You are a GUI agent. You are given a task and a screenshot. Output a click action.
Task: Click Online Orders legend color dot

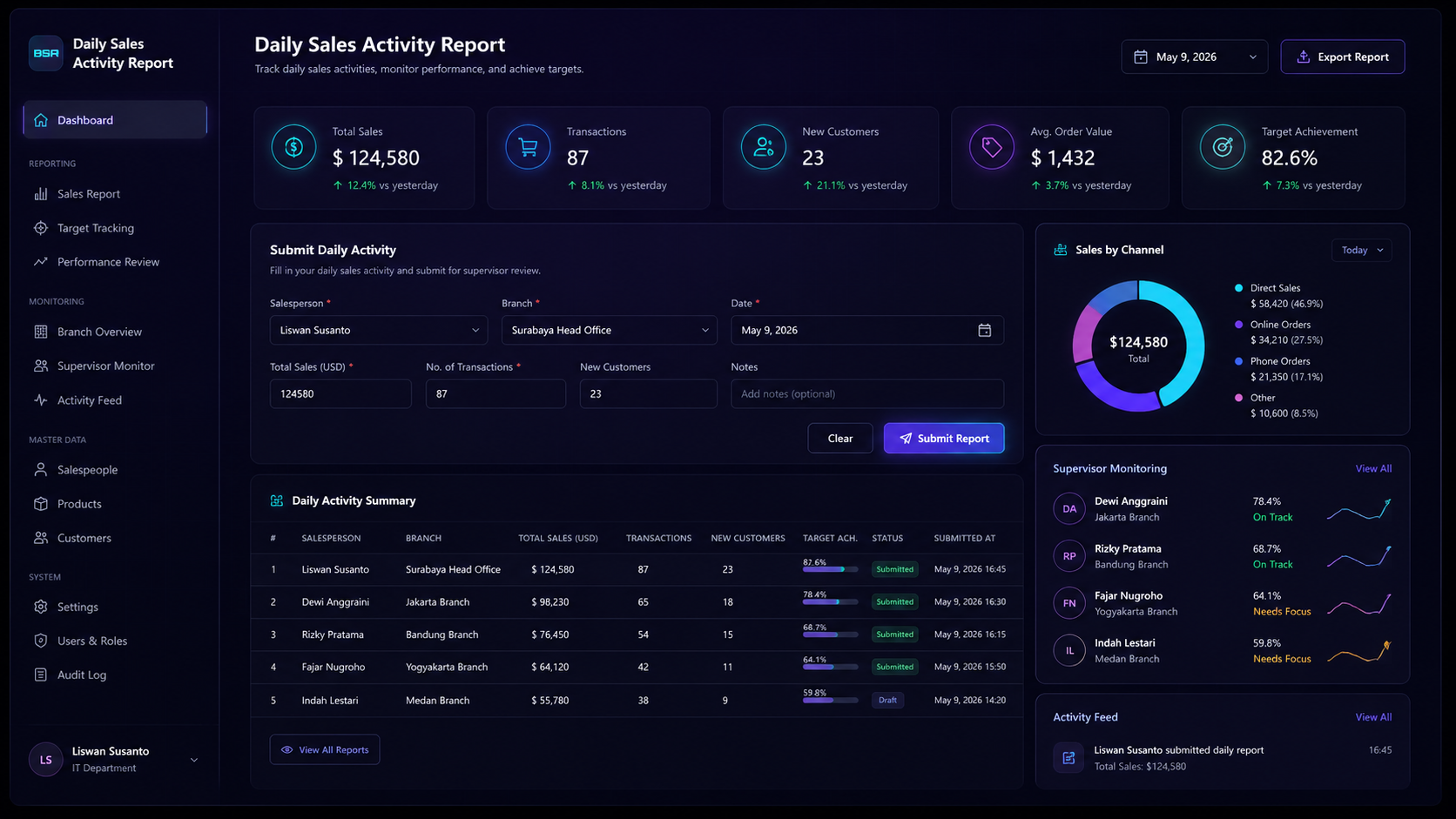pyautogui.click(x=1238, y=325)
